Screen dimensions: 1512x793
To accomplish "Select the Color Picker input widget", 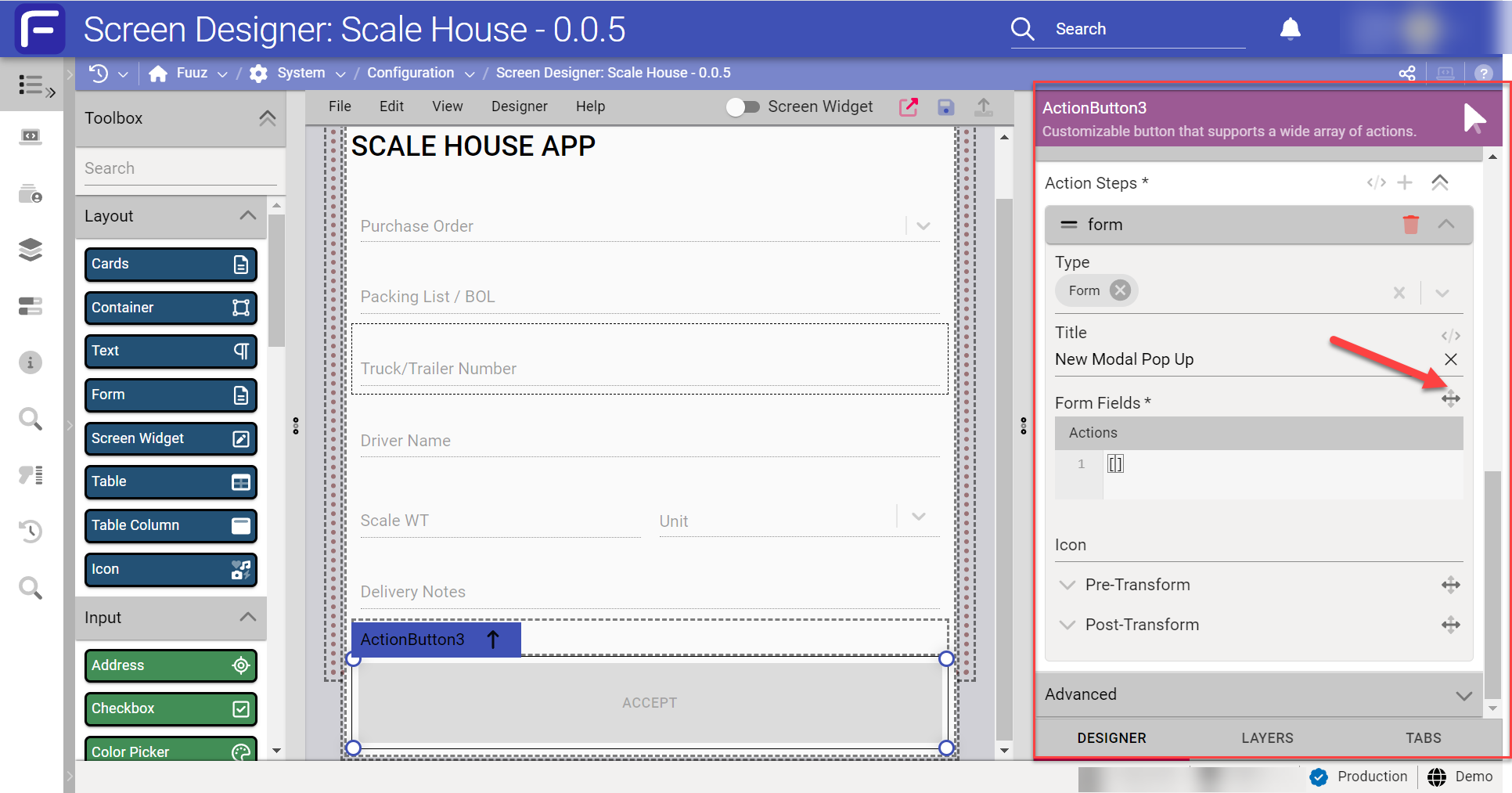I will pos(171,750).
